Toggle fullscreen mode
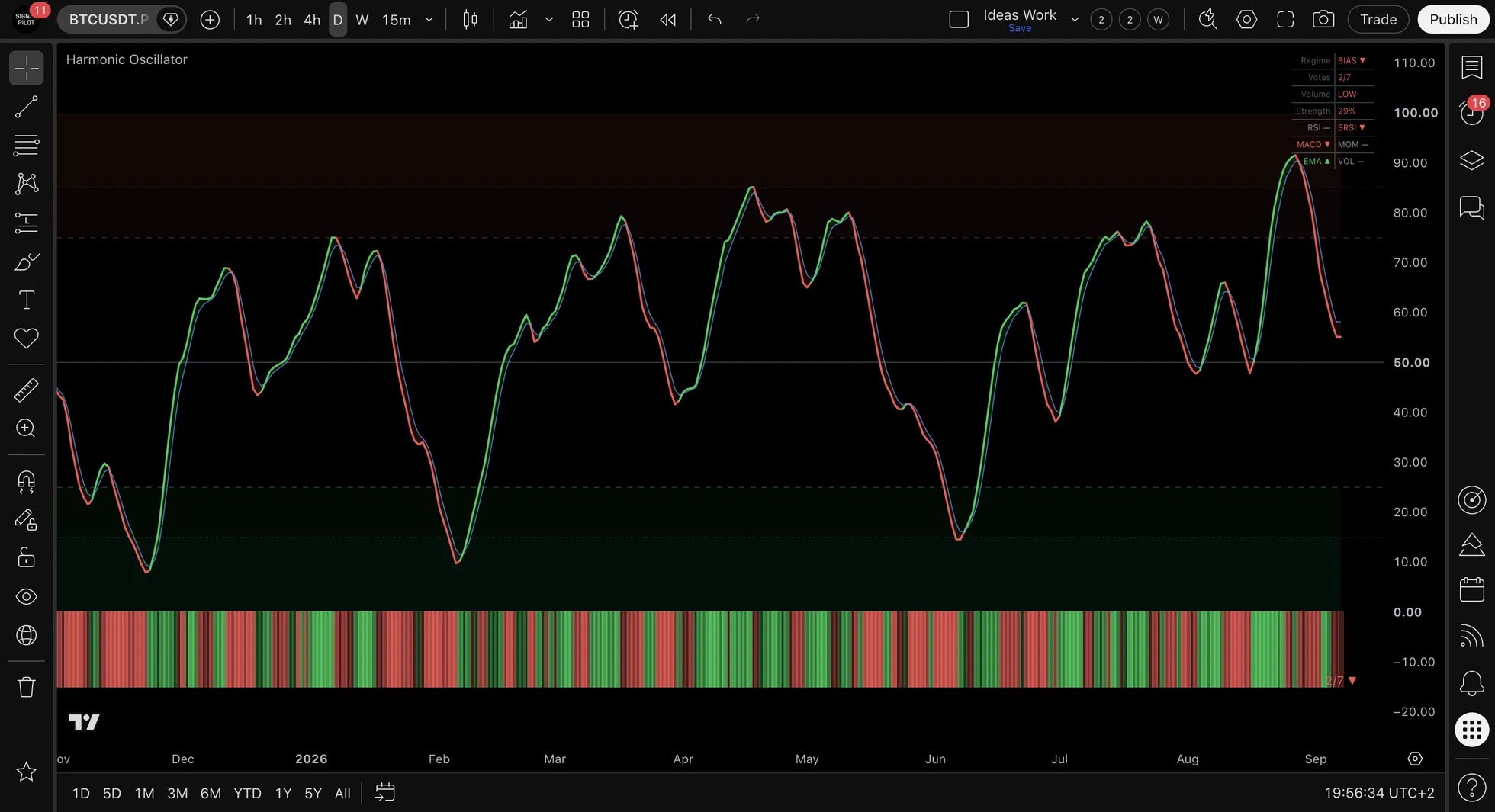 point(1285,20)
